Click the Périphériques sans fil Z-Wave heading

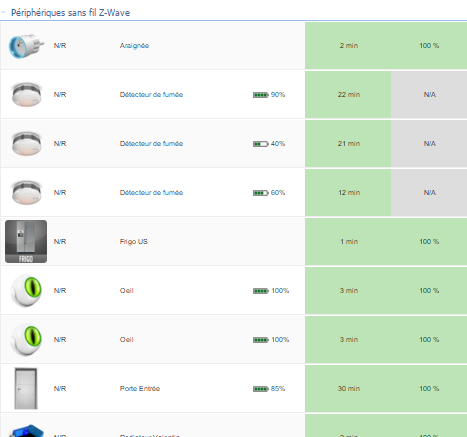pos(70,13)
